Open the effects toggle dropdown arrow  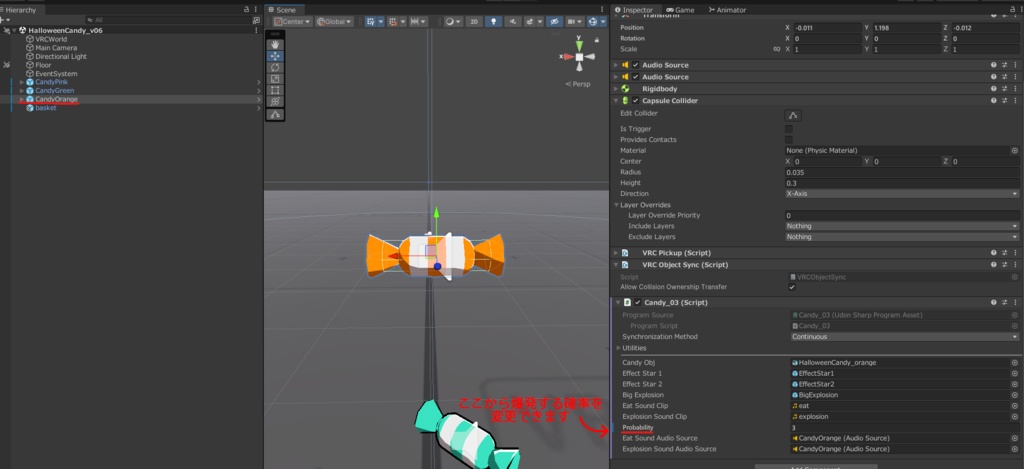[540, 22]
